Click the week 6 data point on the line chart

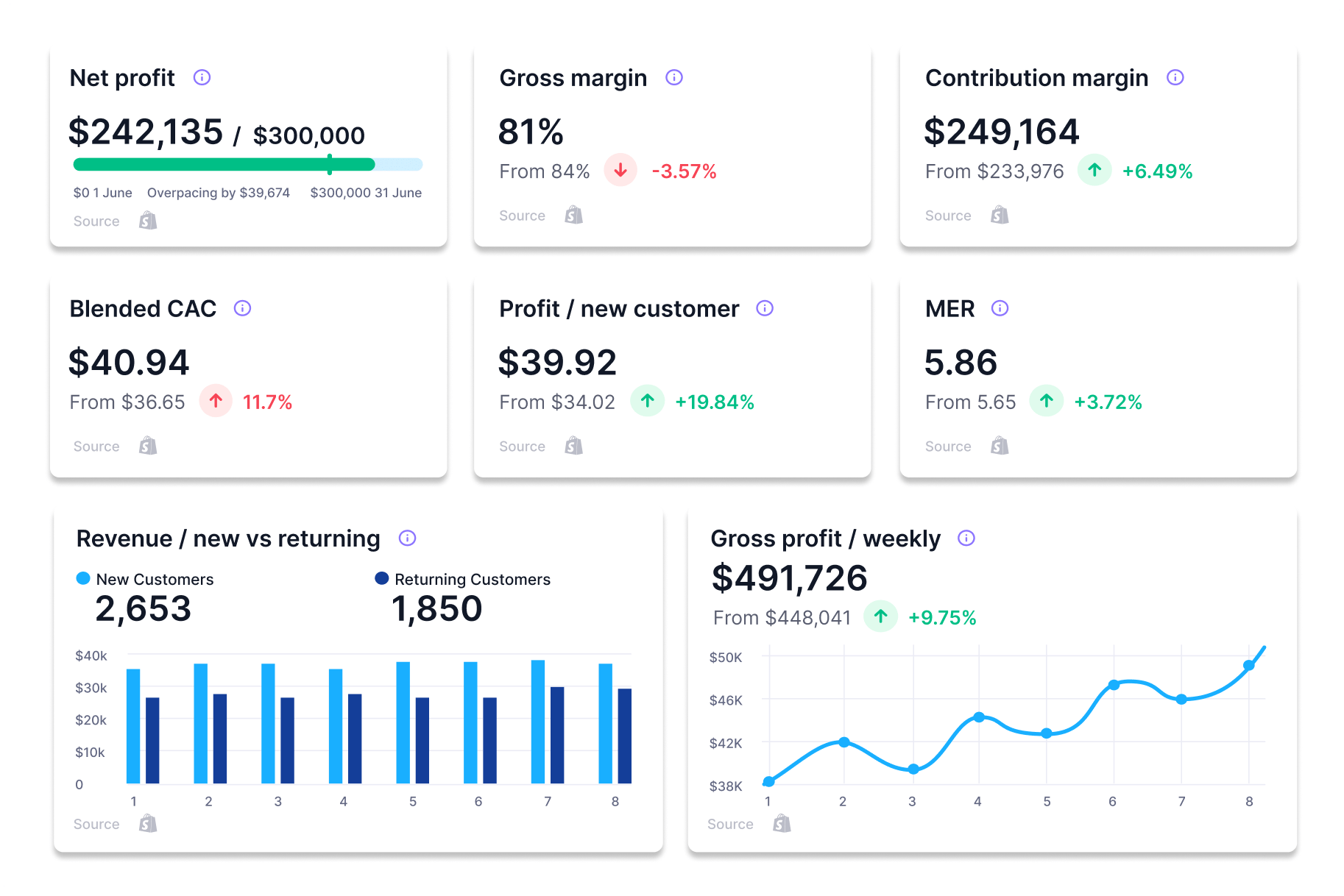(1114, 685)
